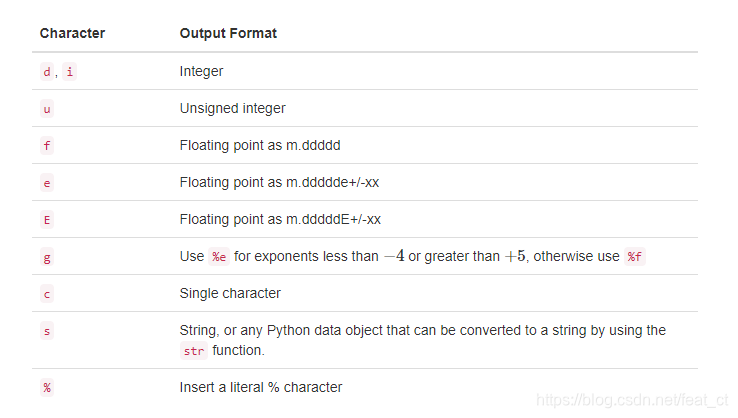
Task: Click the '%e' inline code in description
Action: 219,257
